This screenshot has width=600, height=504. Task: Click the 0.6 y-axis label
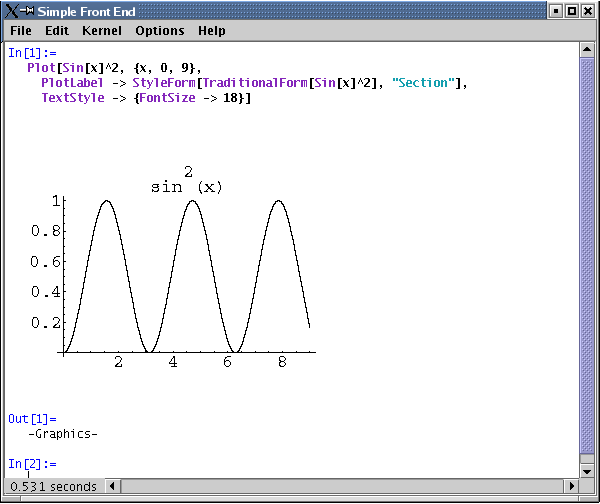46,262
